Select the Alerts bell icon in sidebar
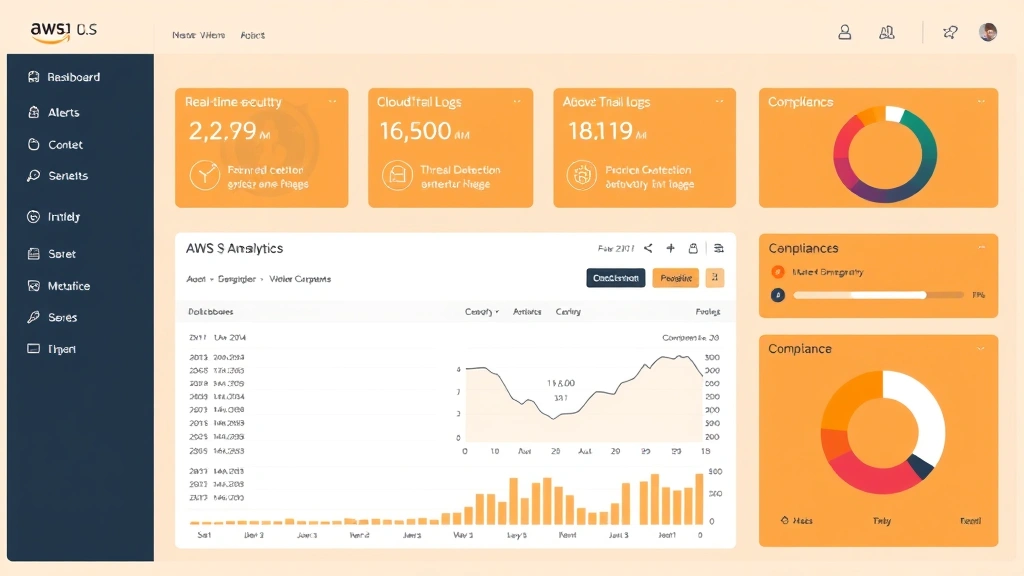Image resolution: width=1024 pixels, height=576 pixels. click(35, 112)
